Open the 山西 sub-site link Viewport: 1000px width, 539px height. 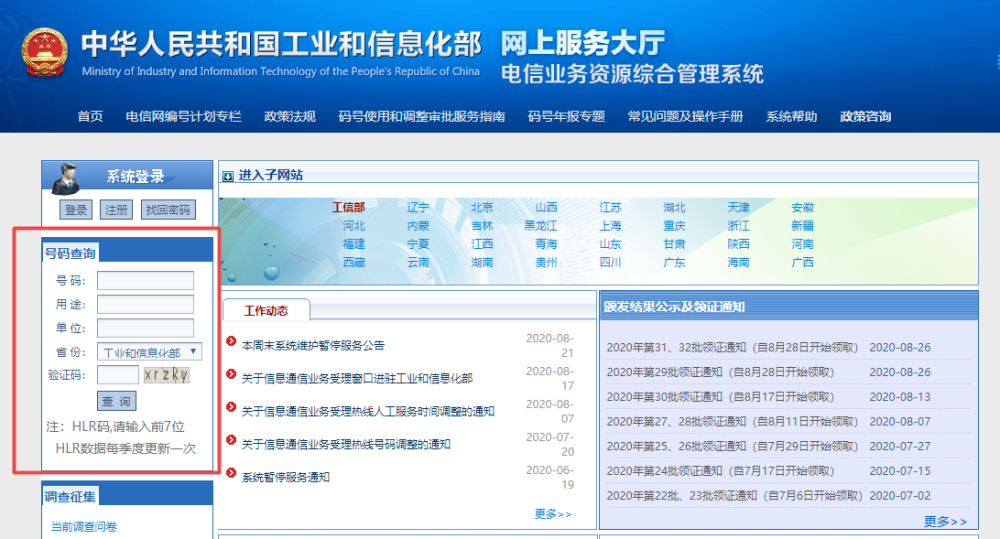(546, 207)
